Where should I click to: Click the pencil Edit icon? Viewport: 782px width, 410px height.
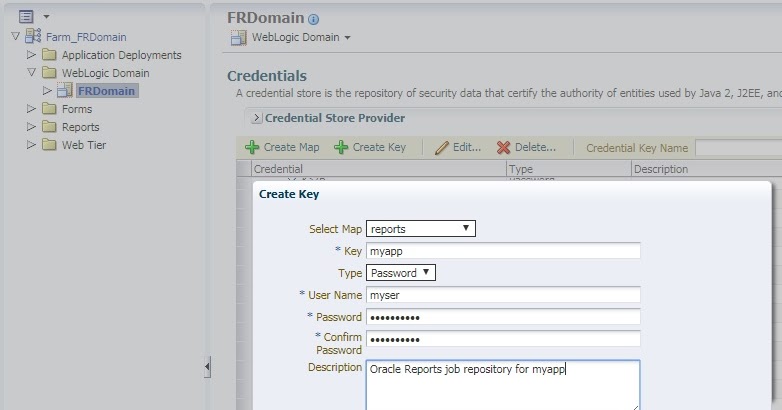pos(441,148)
